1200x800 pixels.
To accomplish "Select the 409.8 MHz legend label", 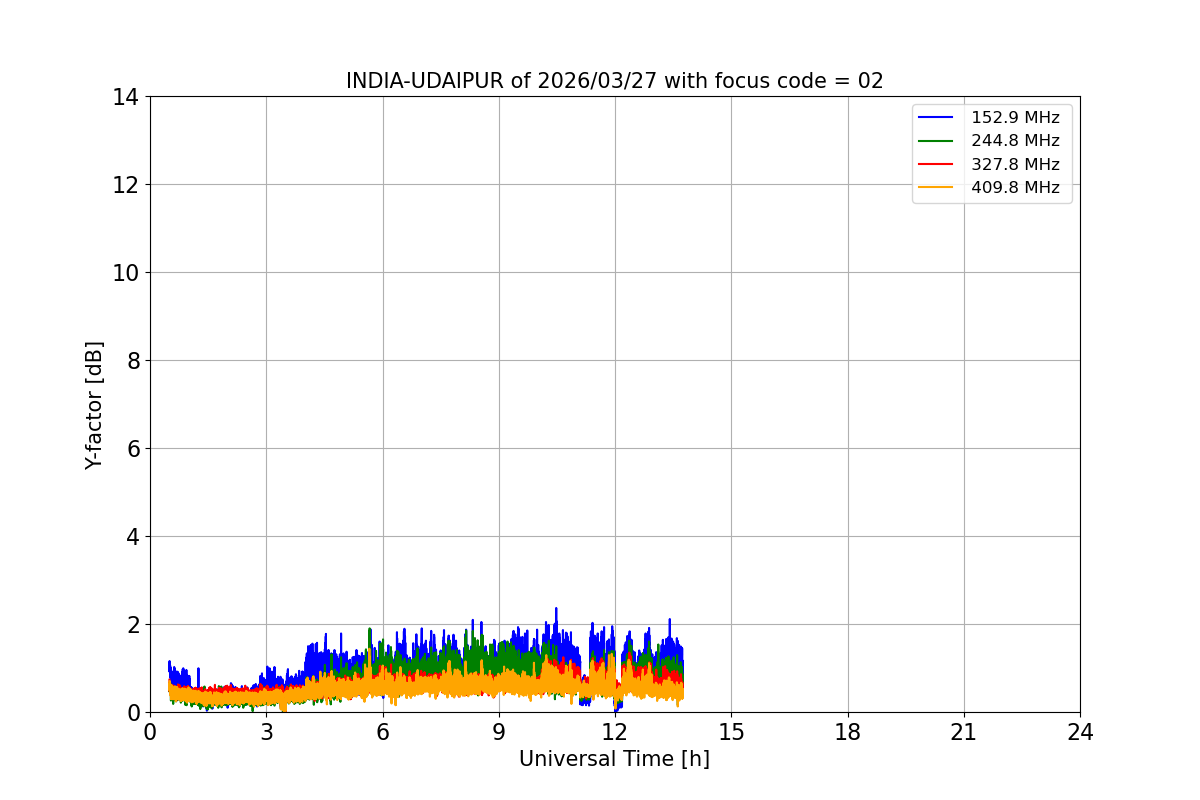I will click(x=1015, y=187).
